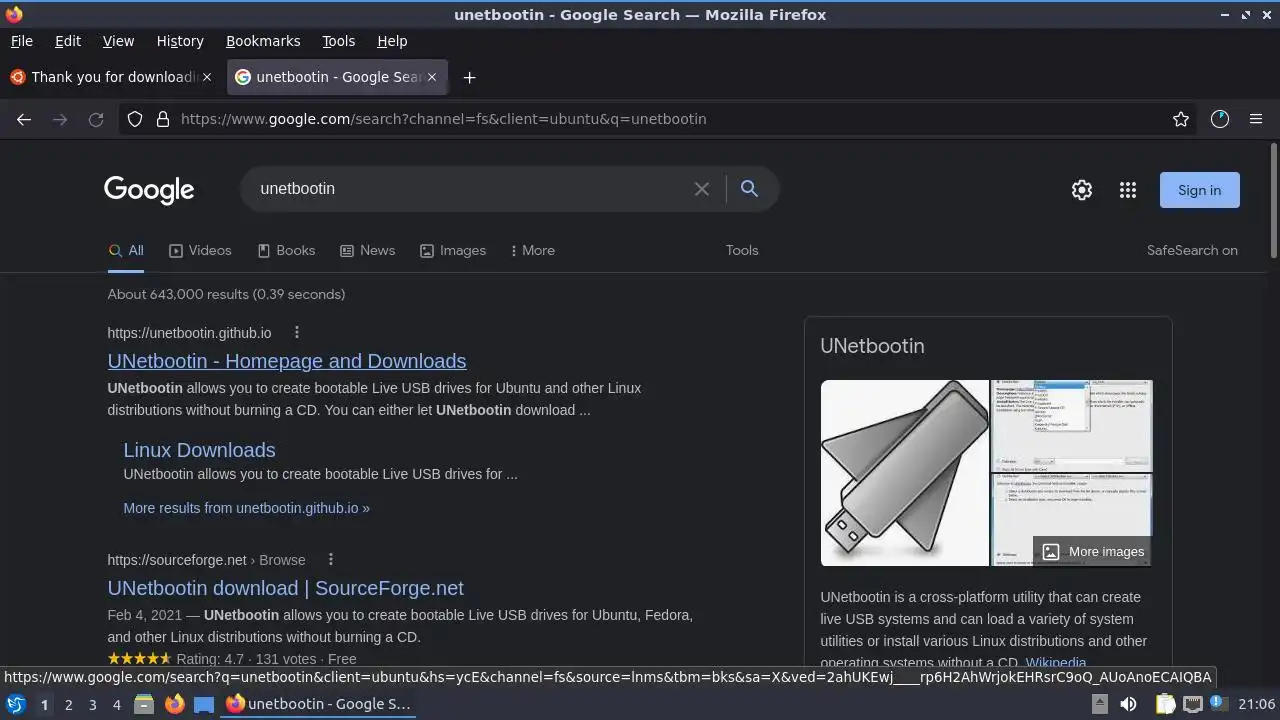Viewport: 1280px width, 720px height.
Task: Click the top UNetbootin screenshot thumbnail
Action: pyautogui.click(x=1071, y=426)
